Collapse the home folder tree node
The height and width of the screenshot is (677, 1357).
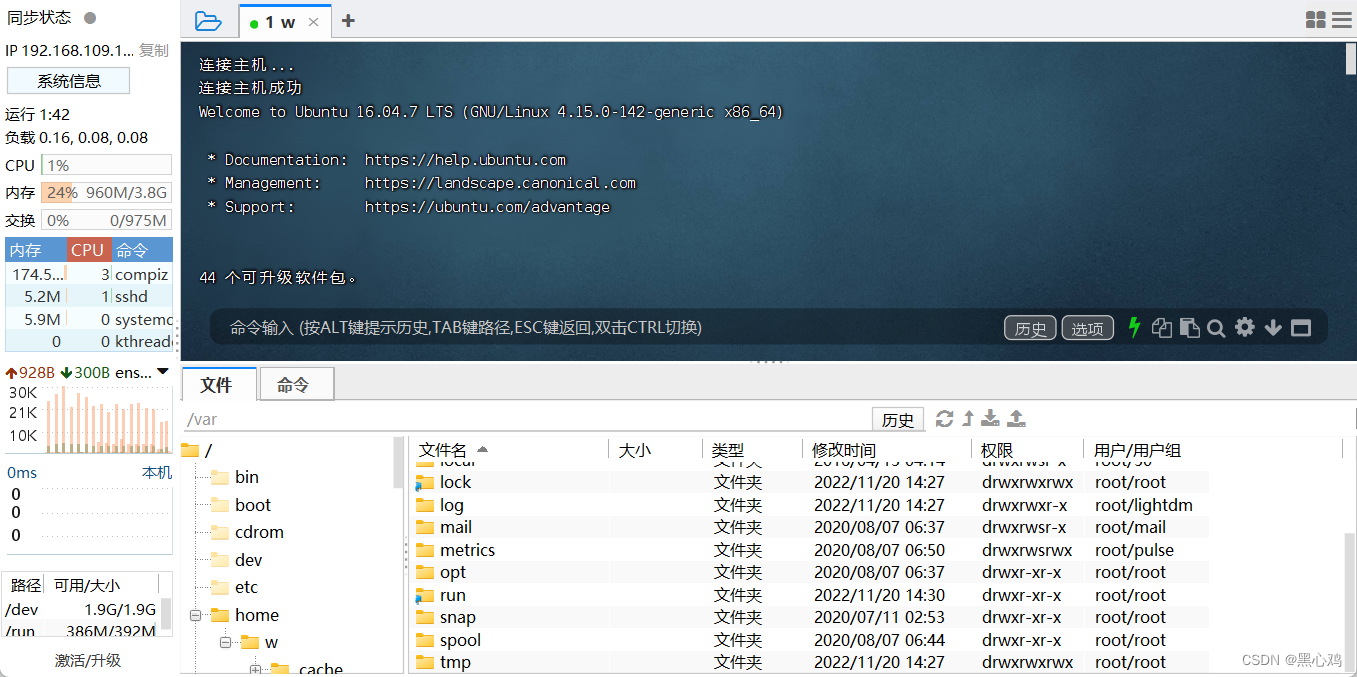coord(195,615)
